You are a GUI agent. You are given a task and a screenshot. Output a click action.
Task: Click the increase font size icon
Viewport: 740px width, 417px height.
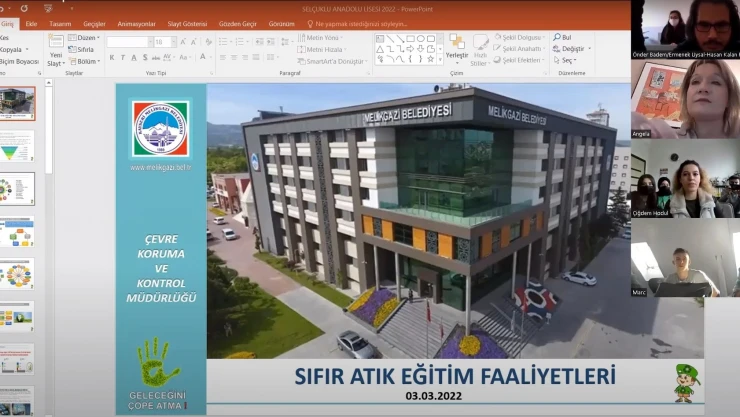181,42
